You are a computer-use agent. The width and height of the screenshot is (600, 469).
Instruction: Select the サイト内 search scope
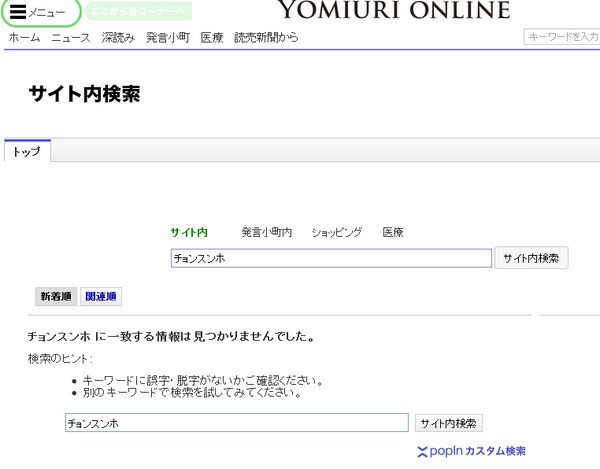tap(189, 232)
